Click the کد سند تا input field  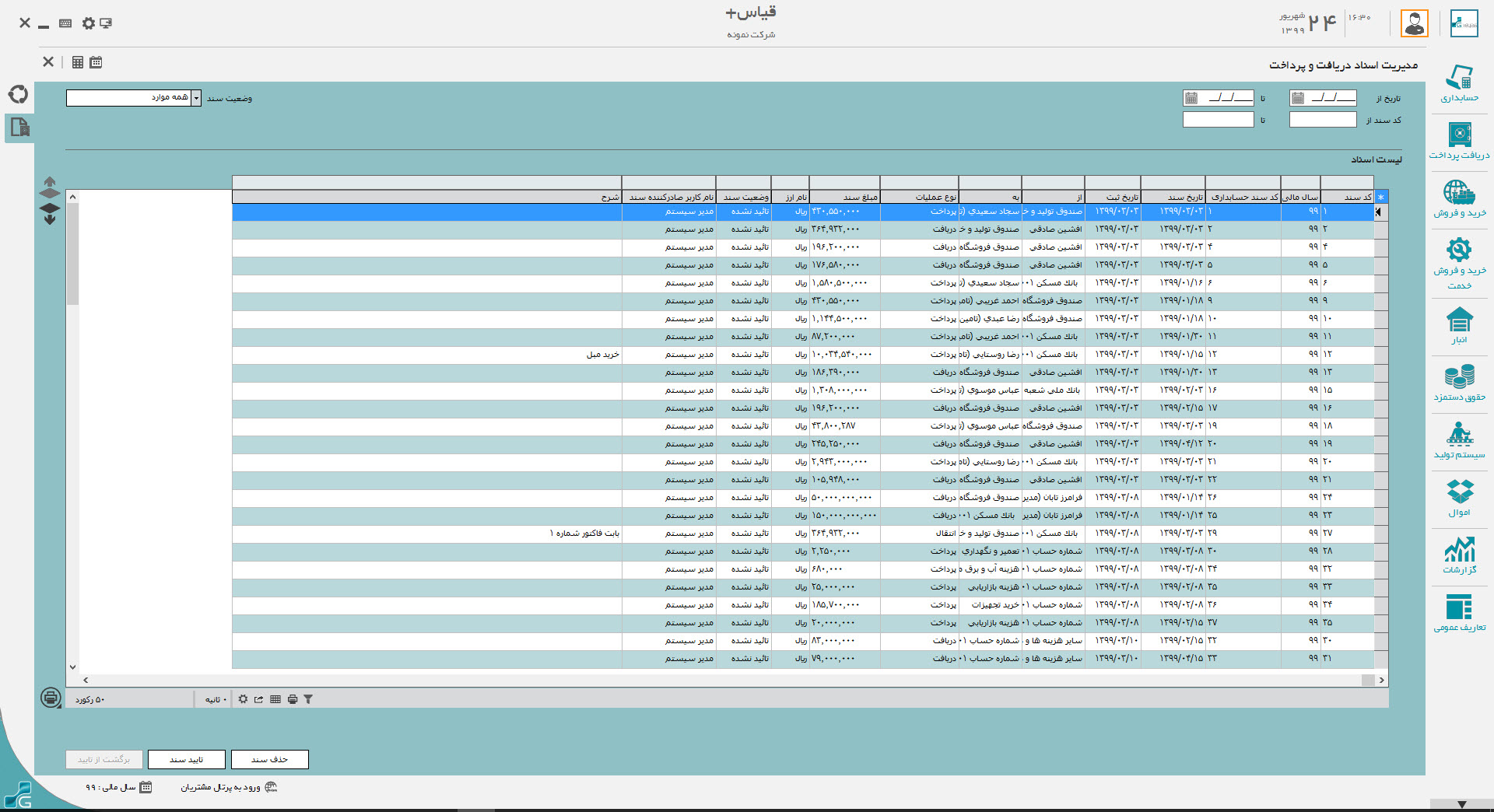pos(1219,120)
